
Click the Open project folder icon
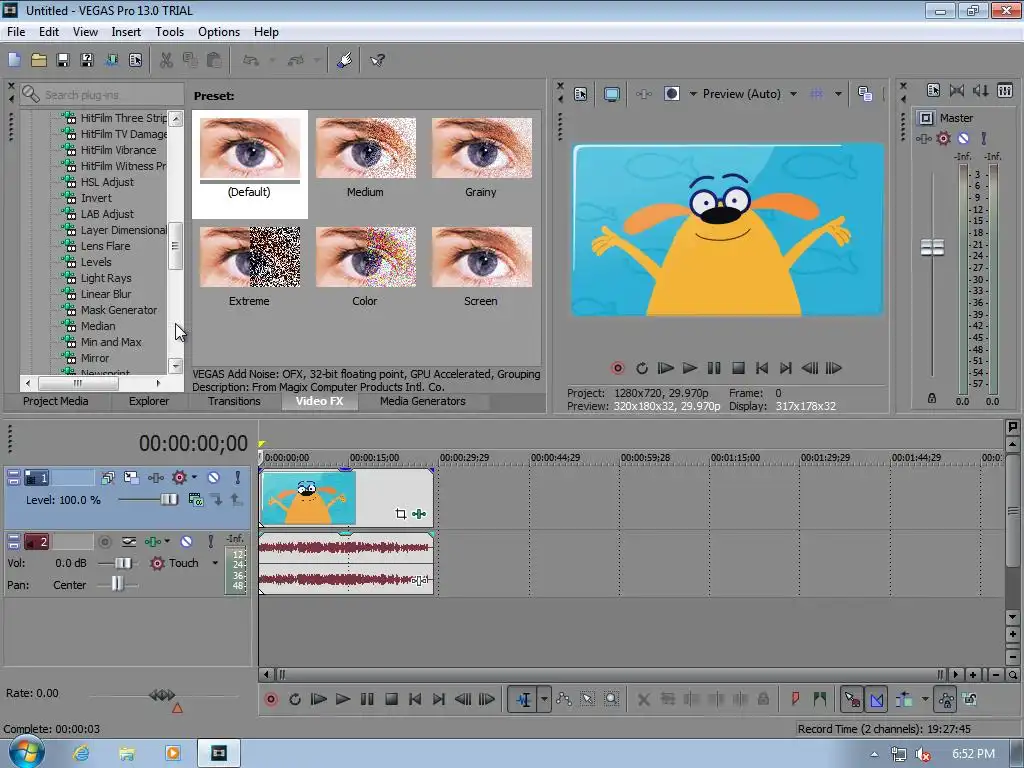click(39, 60)
